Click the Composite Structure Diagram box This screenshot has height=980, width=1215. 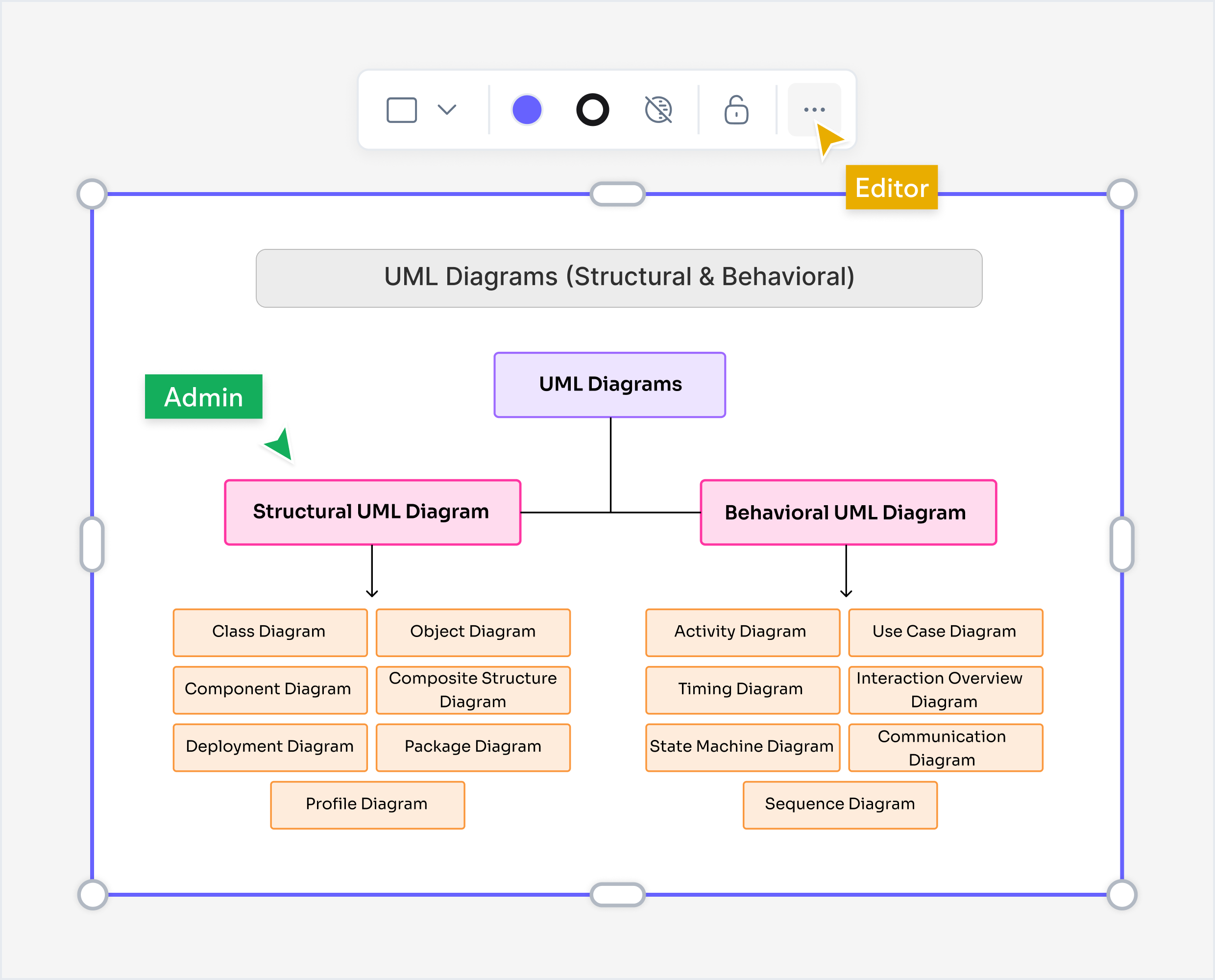tap(473, 690)
